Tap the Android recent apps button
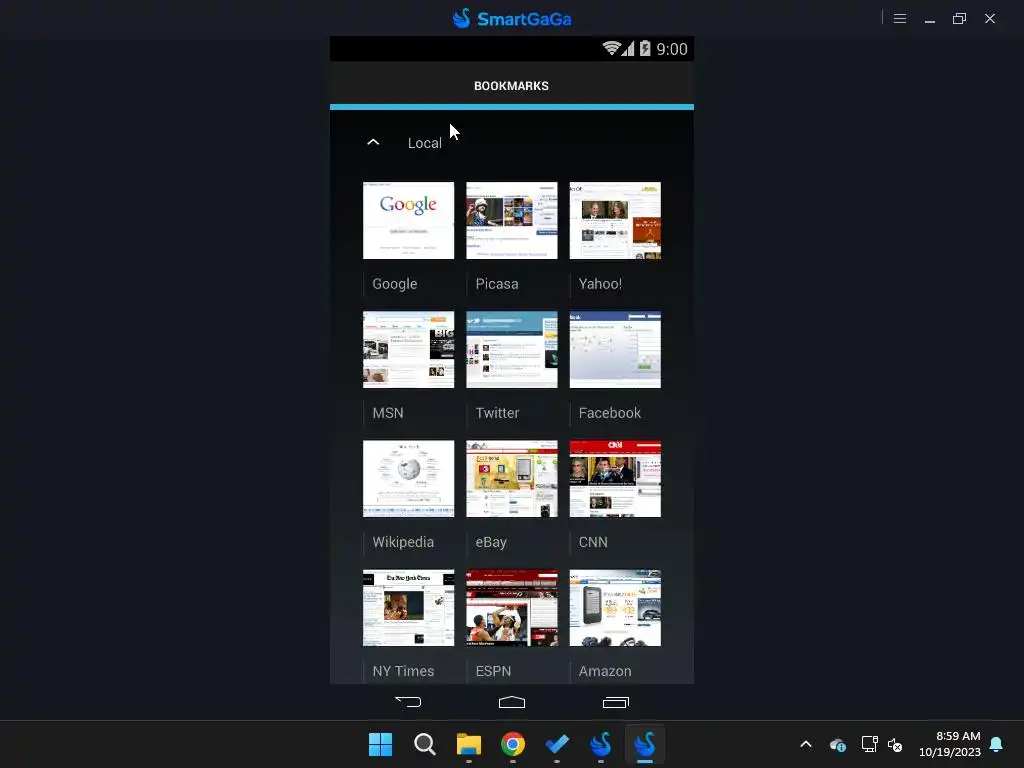Image resolution: width=1024 pixels, height=768 pixels. pos(615,702)
